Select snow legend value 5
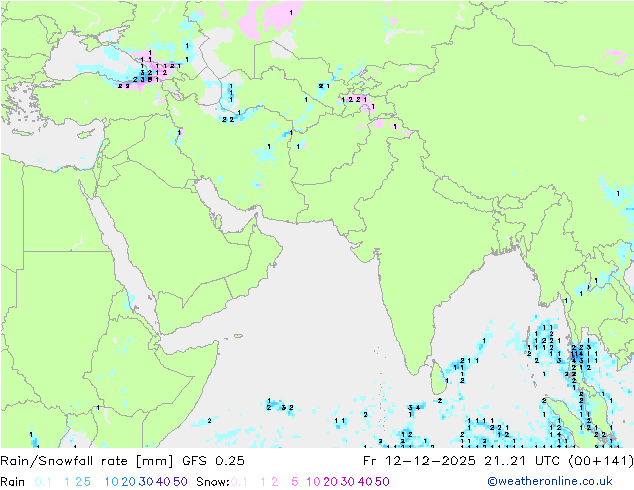Viewport: 634px width, 490px height. click(295, 482)
